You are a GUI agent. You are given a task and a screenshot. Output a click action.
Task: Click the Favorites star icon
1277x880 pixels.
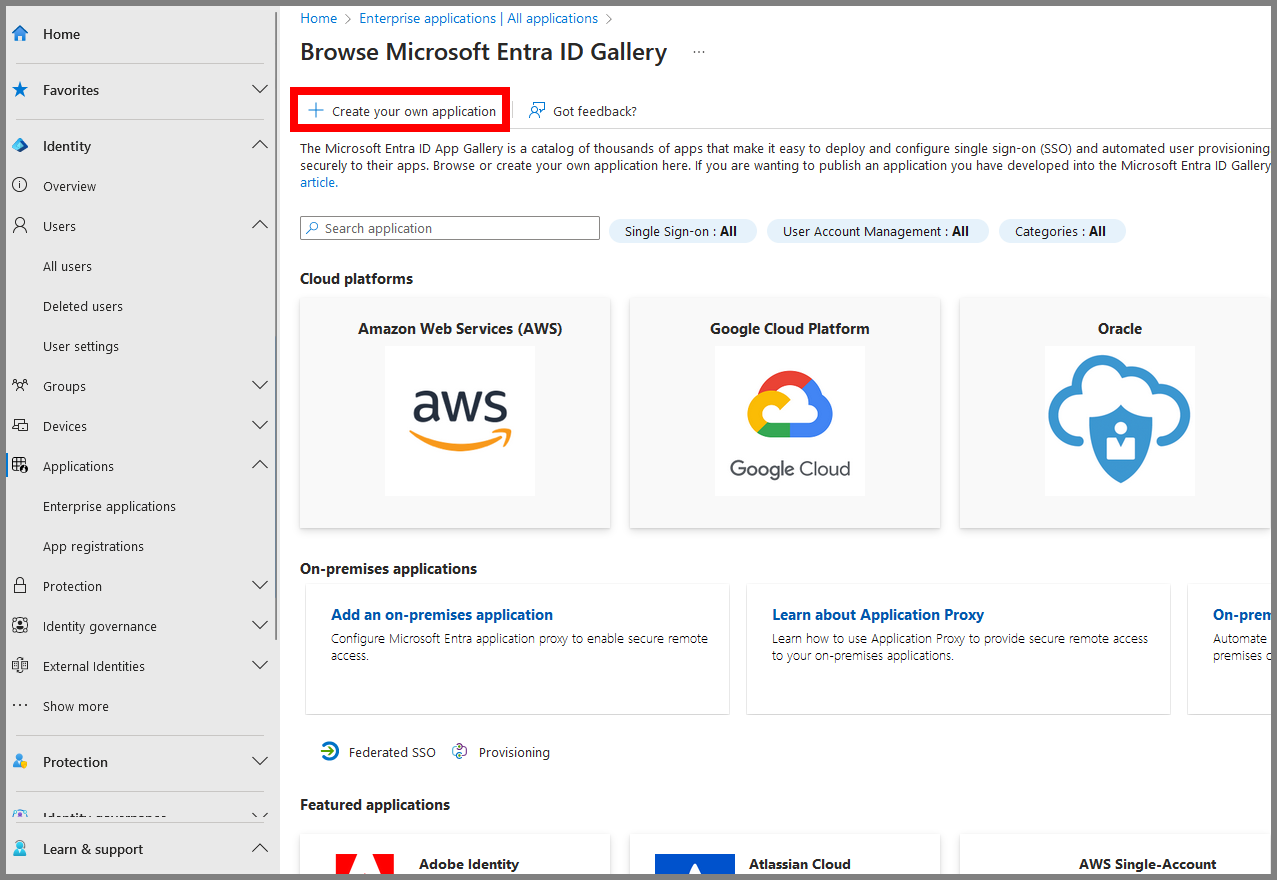point(20,90)
